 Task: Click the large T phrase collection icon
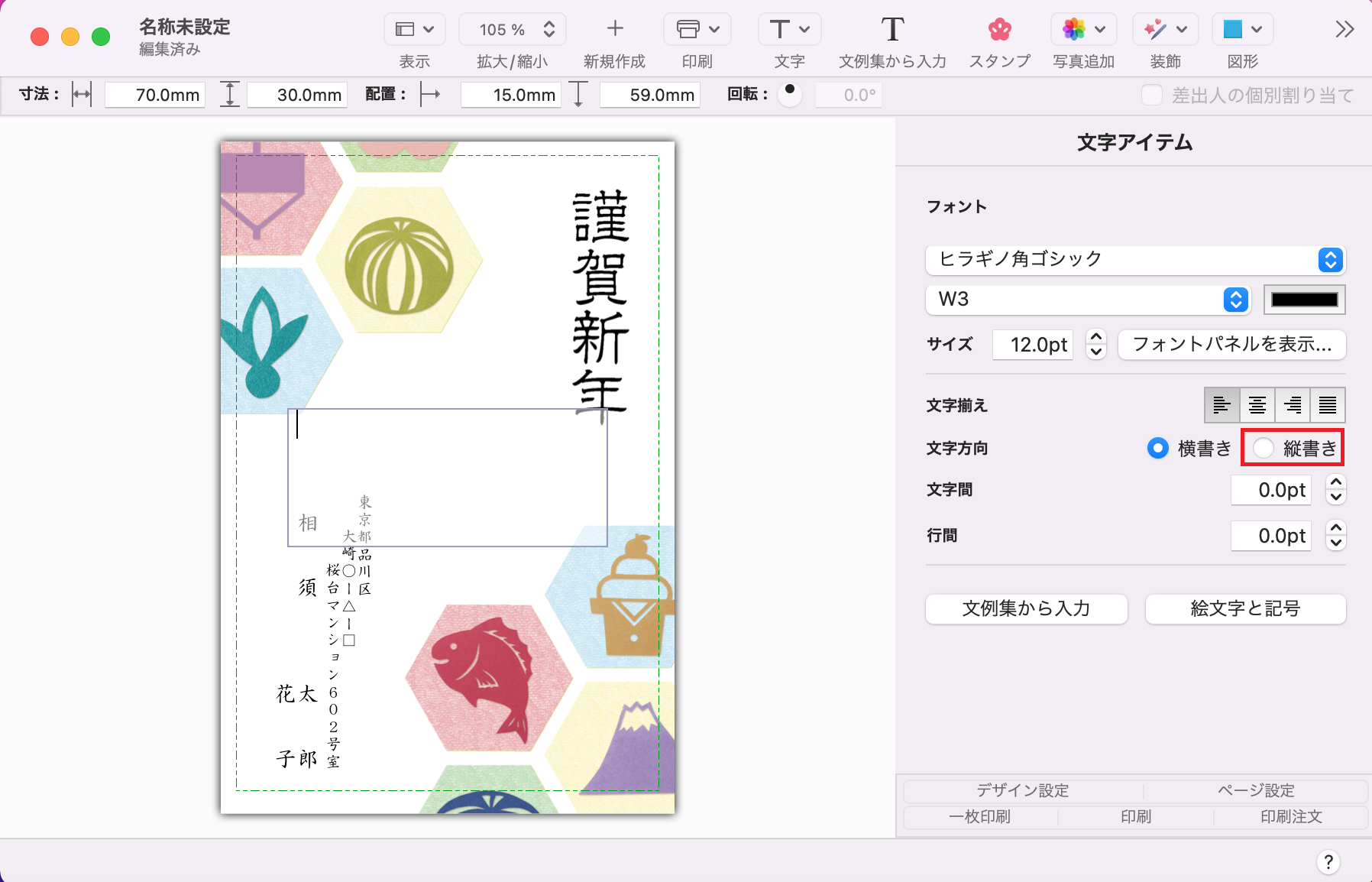(892, 30)
